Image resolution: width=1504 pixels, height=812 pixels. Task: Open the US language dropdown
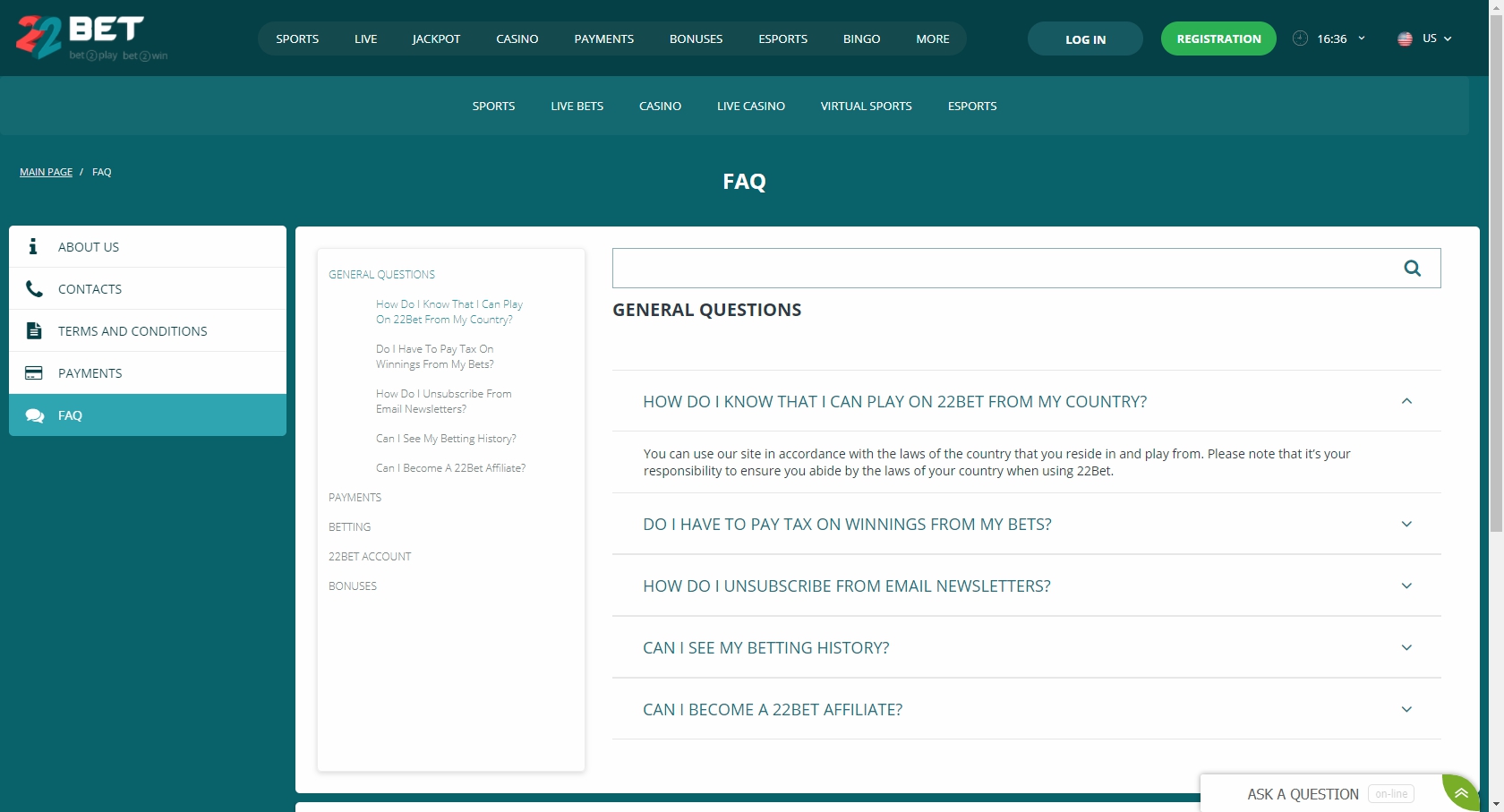coord(1437,38)
